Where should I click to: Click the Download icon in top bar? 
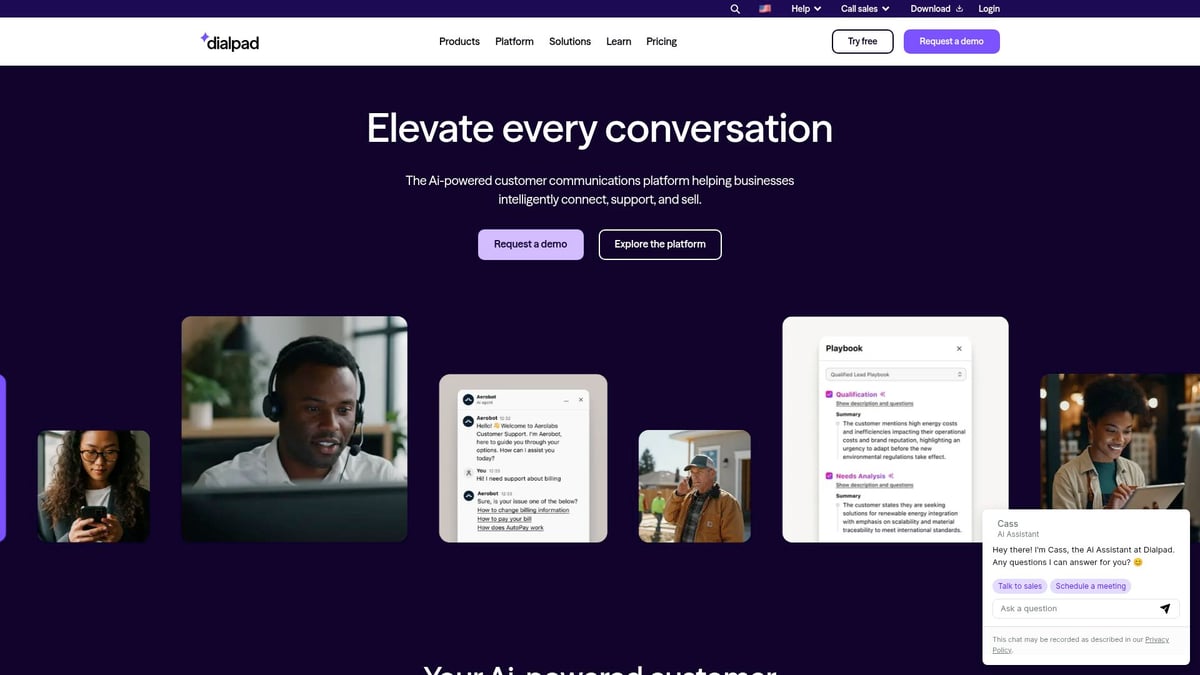click(x=959, y=9)
